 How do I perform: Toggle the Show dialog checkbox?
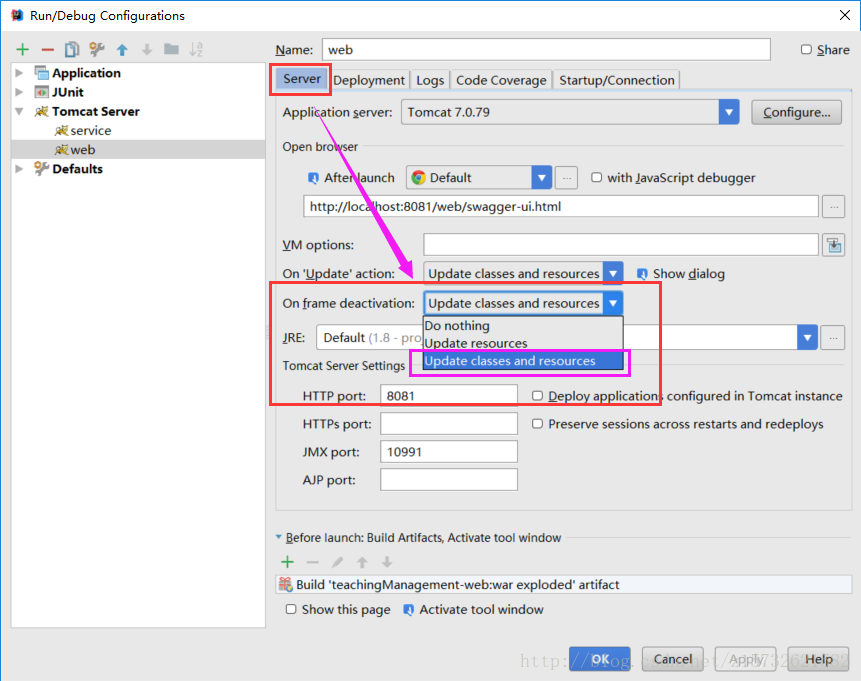coord(641,273)
